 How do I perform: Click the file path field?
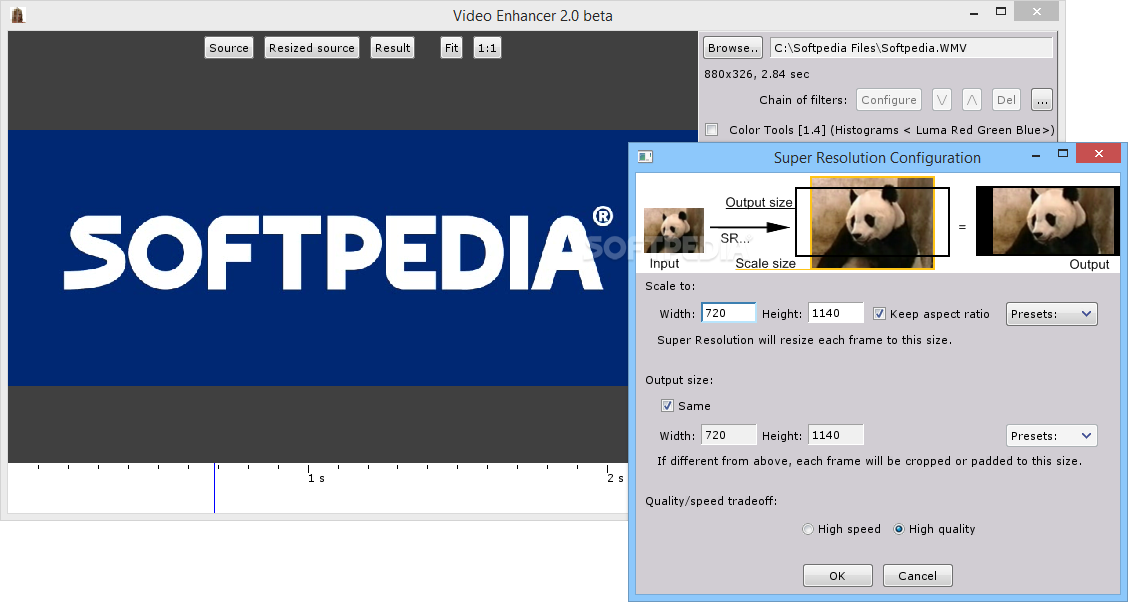click(x=911, y=47)
